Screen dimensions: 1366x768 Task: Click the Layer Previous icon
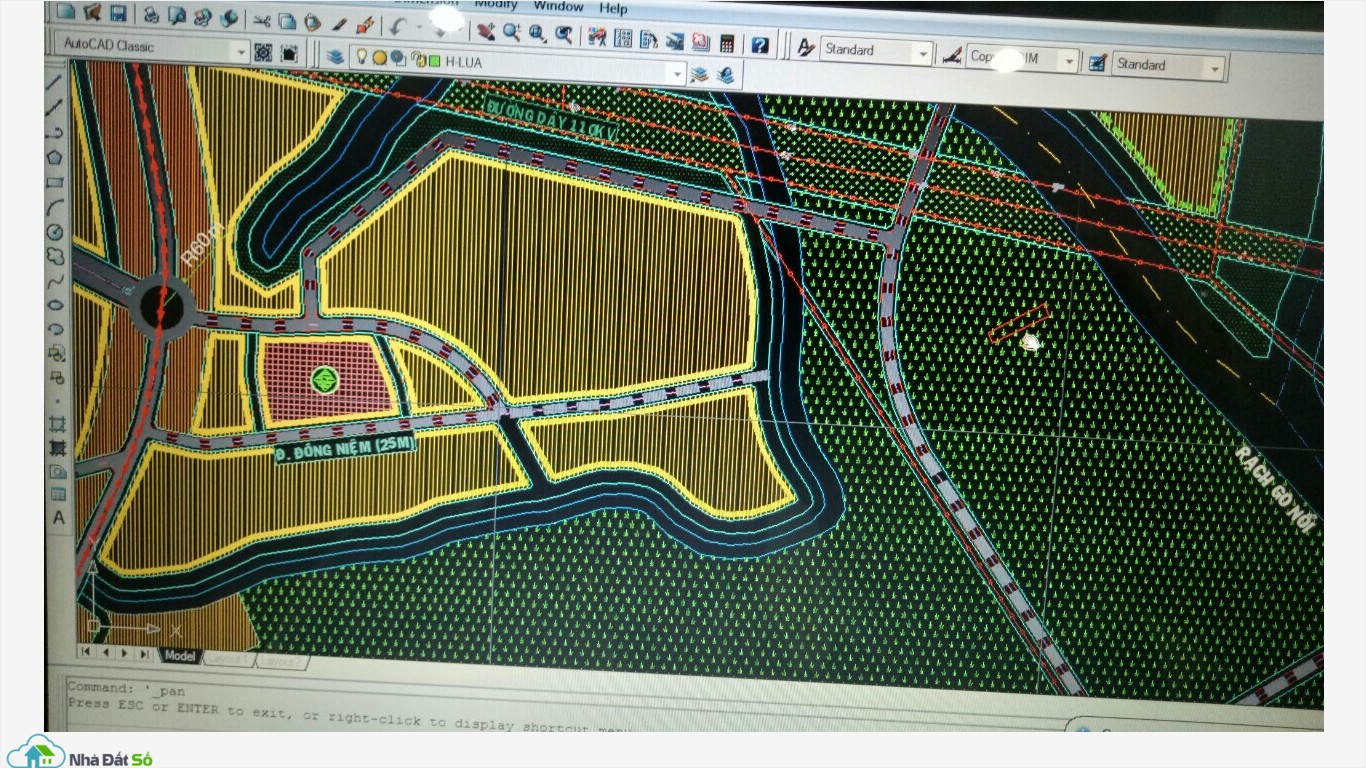pos(725,74)
